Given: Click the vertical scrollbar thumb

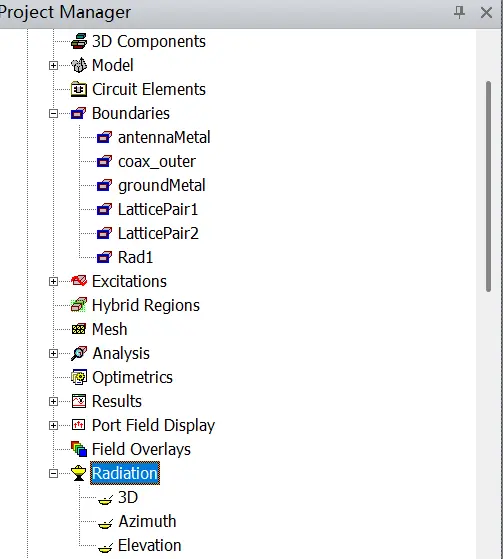Looking at the screenshot, I should (x=488, y=187).
